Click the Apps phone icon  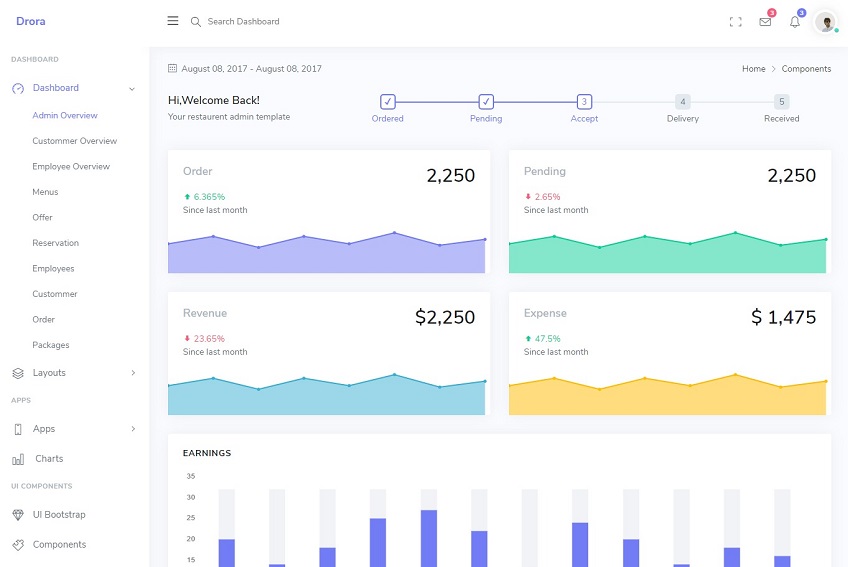coord(18,429)
